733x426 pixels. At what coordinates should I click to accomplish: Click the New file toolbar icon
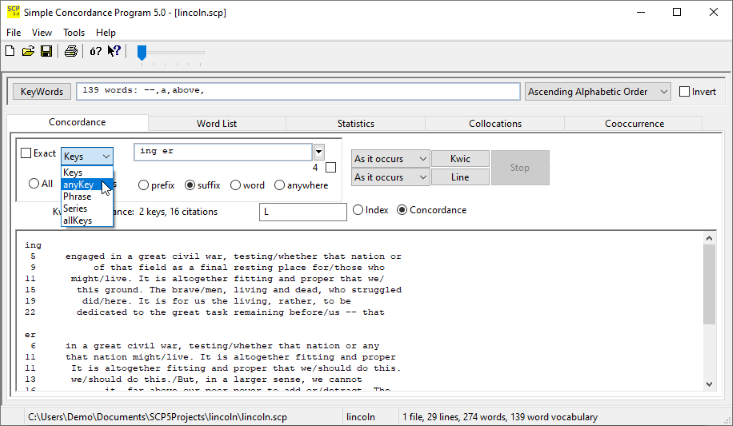tap(12, 52)
